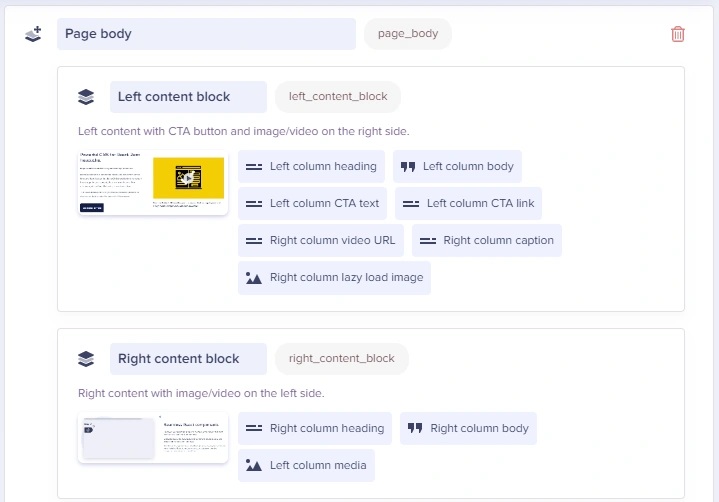Click the left_content_block slug label

point(338,97)
